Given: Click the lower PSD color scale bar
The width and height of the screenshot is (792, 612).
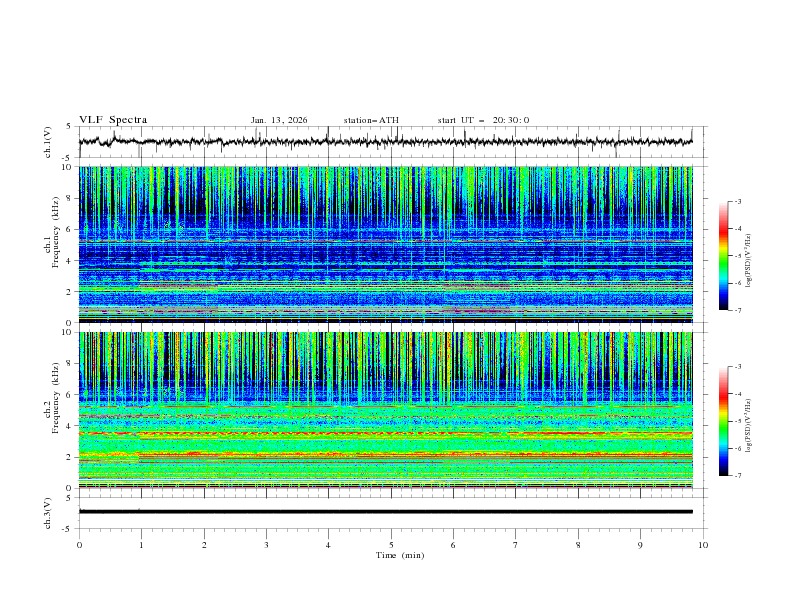Looking at the screenshot, I should click(723, 421).
